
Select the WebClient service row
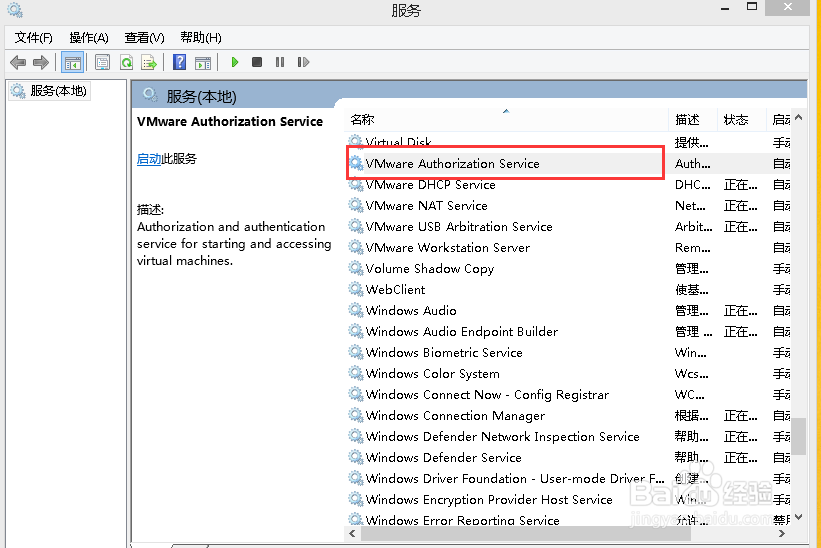tap(568, 289)
